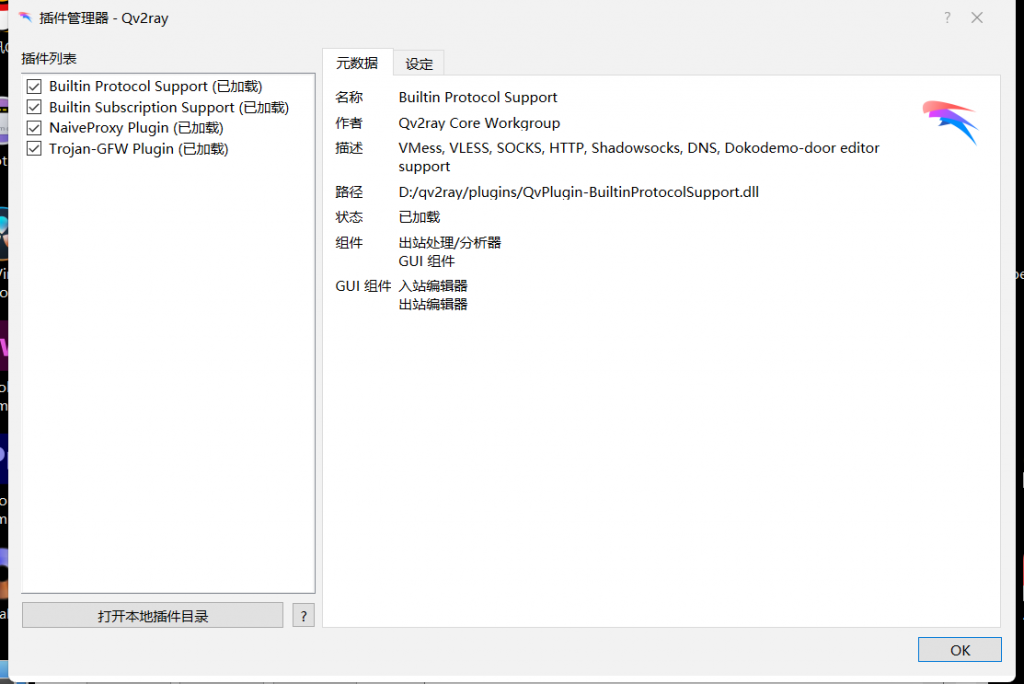Highlight the NaiveProxy Plugin list entry
Screen dimensions: 1024x684
pos(136,128)
